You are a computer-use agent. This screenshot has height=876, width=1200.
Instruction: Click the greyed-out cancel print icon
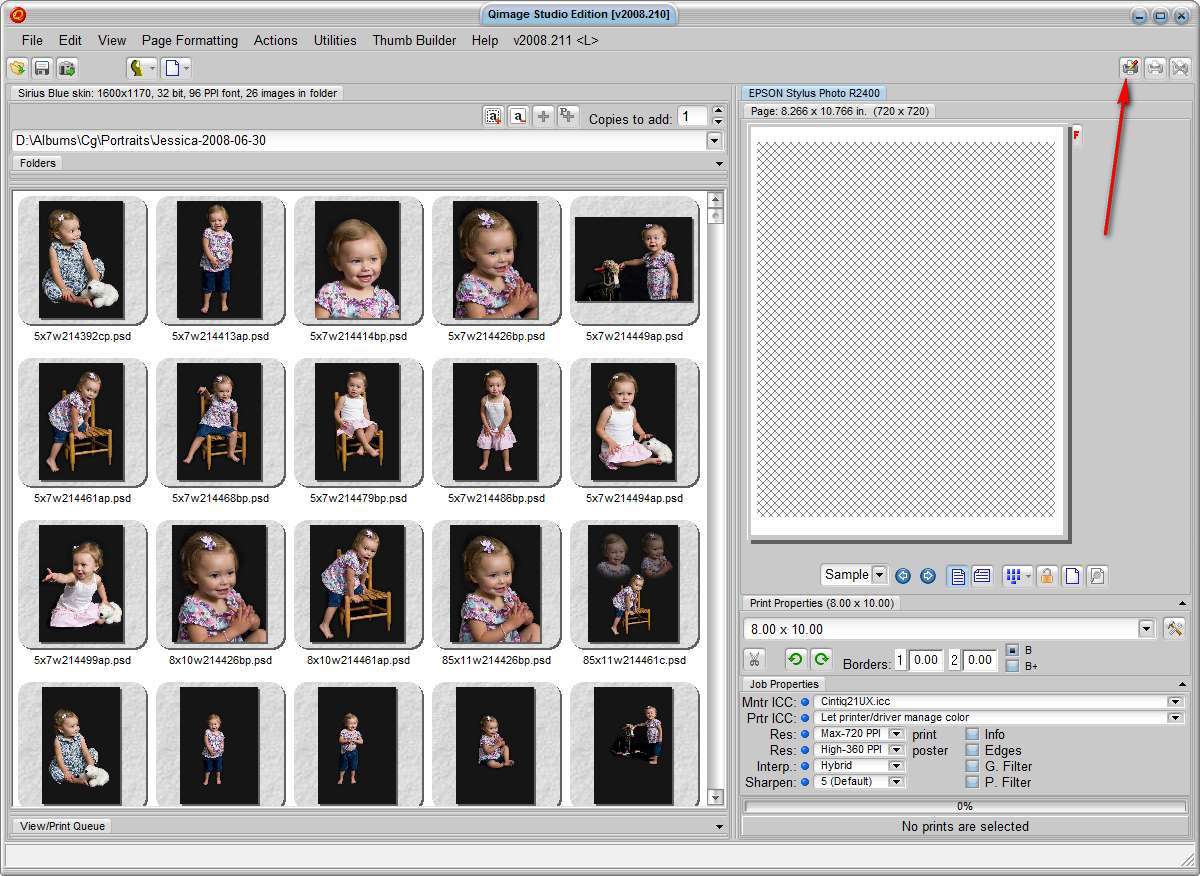pyautogui.click(x=1180, y=68)
